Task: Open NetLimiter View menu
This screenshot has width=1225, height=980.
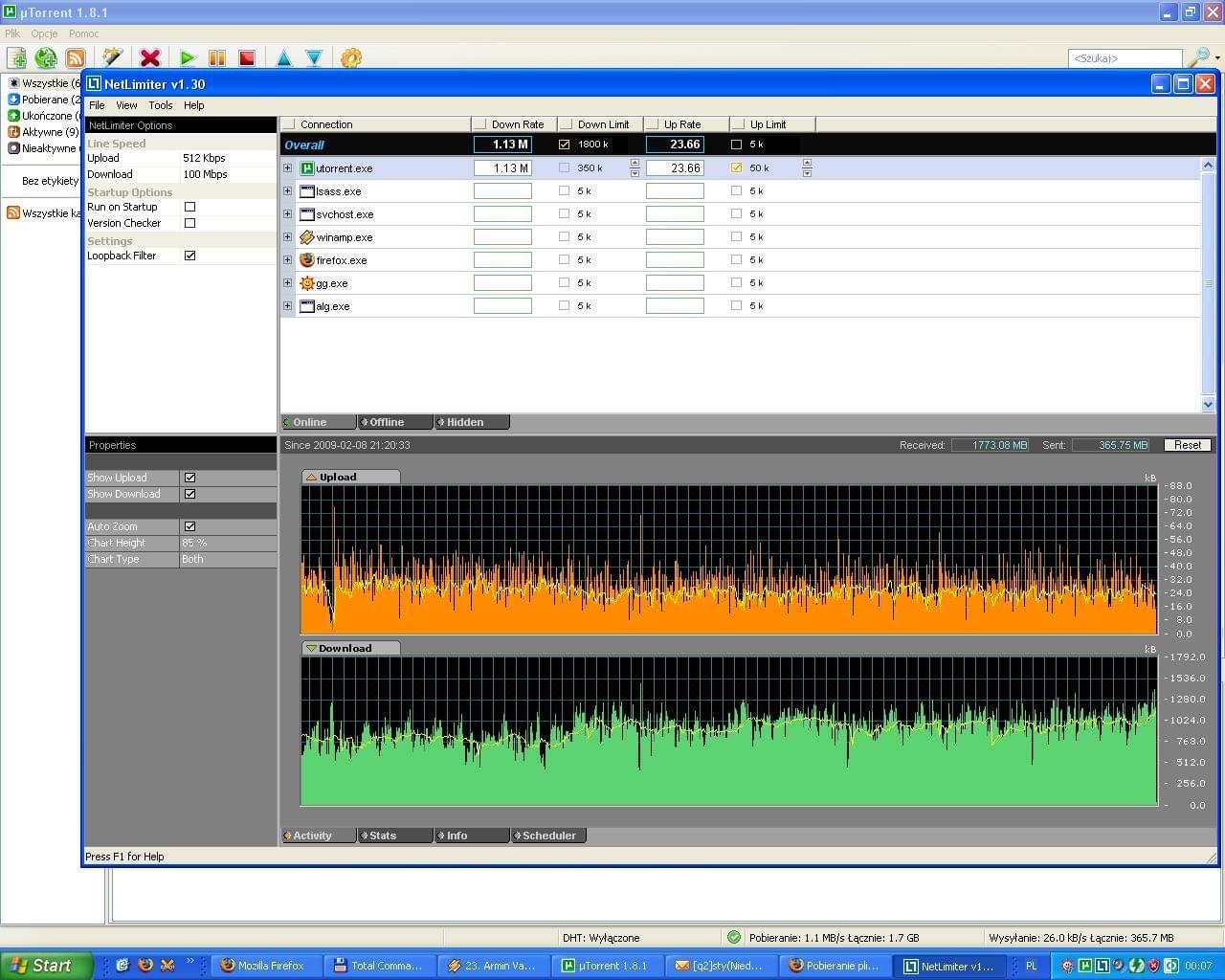Action: tap(126, 105)
